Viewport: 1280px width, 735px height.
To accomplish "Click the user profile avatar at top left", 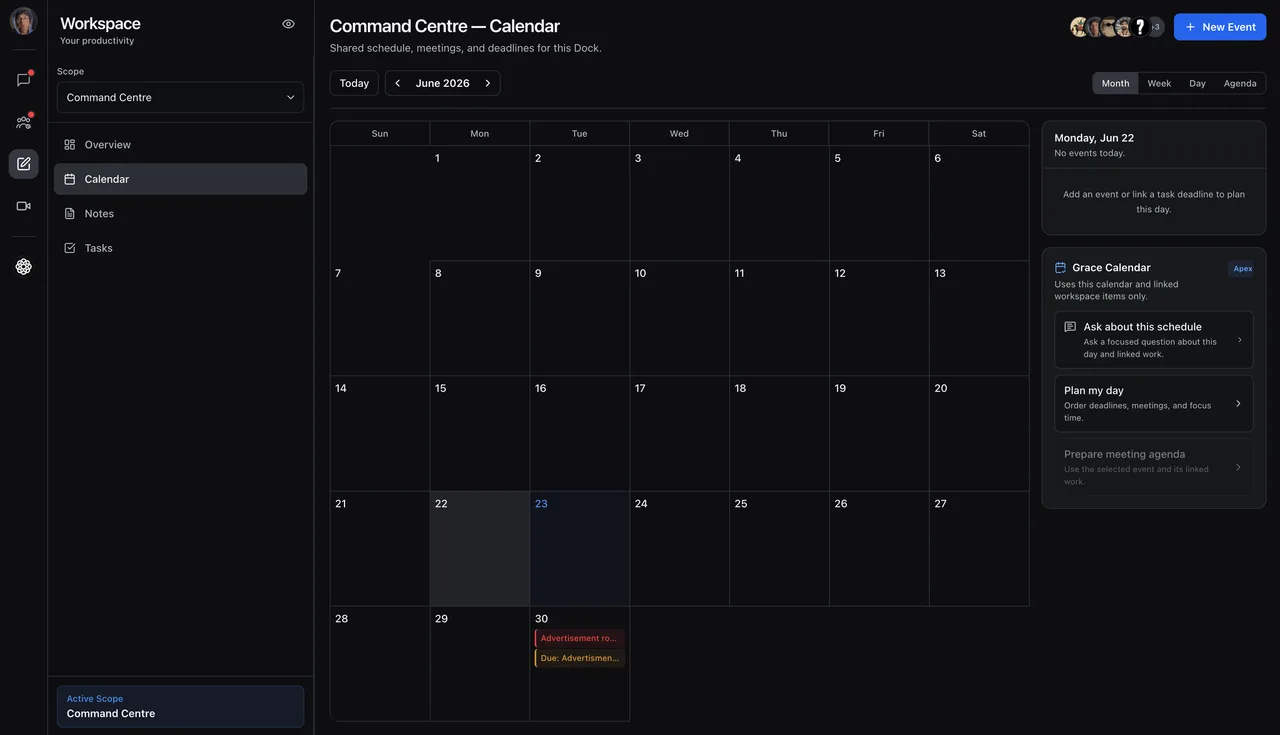I will click(23, 21).
